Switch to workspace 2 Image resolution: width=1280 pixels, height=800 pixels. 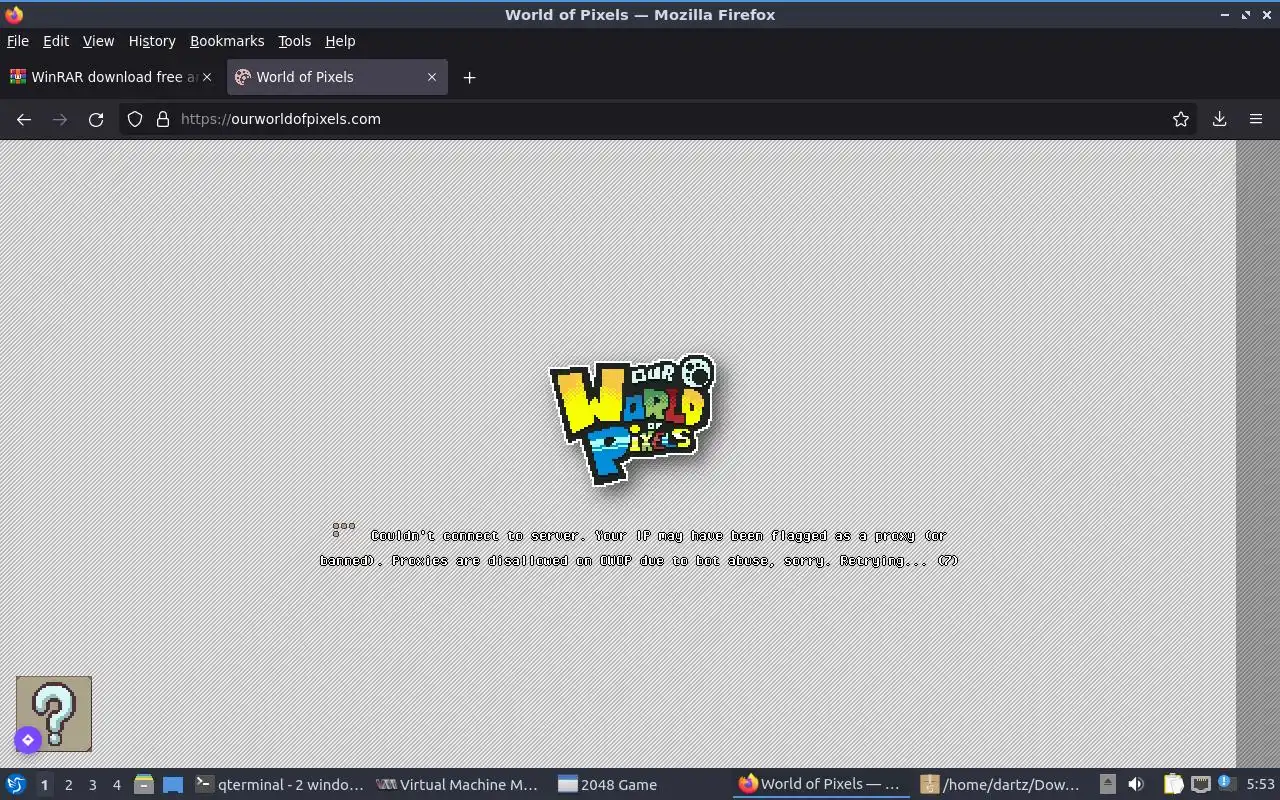click(68, 785)
